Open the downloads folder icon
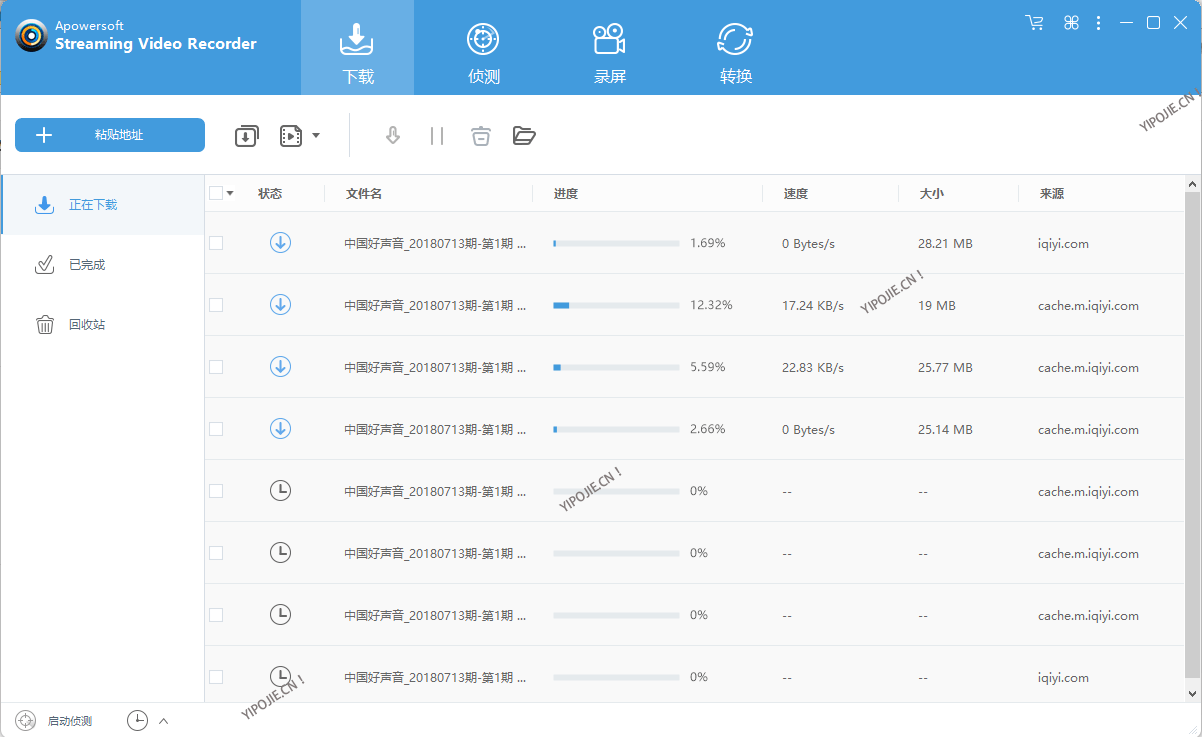The width and height of the screenshot is (1202, 737). pos(524,135)
